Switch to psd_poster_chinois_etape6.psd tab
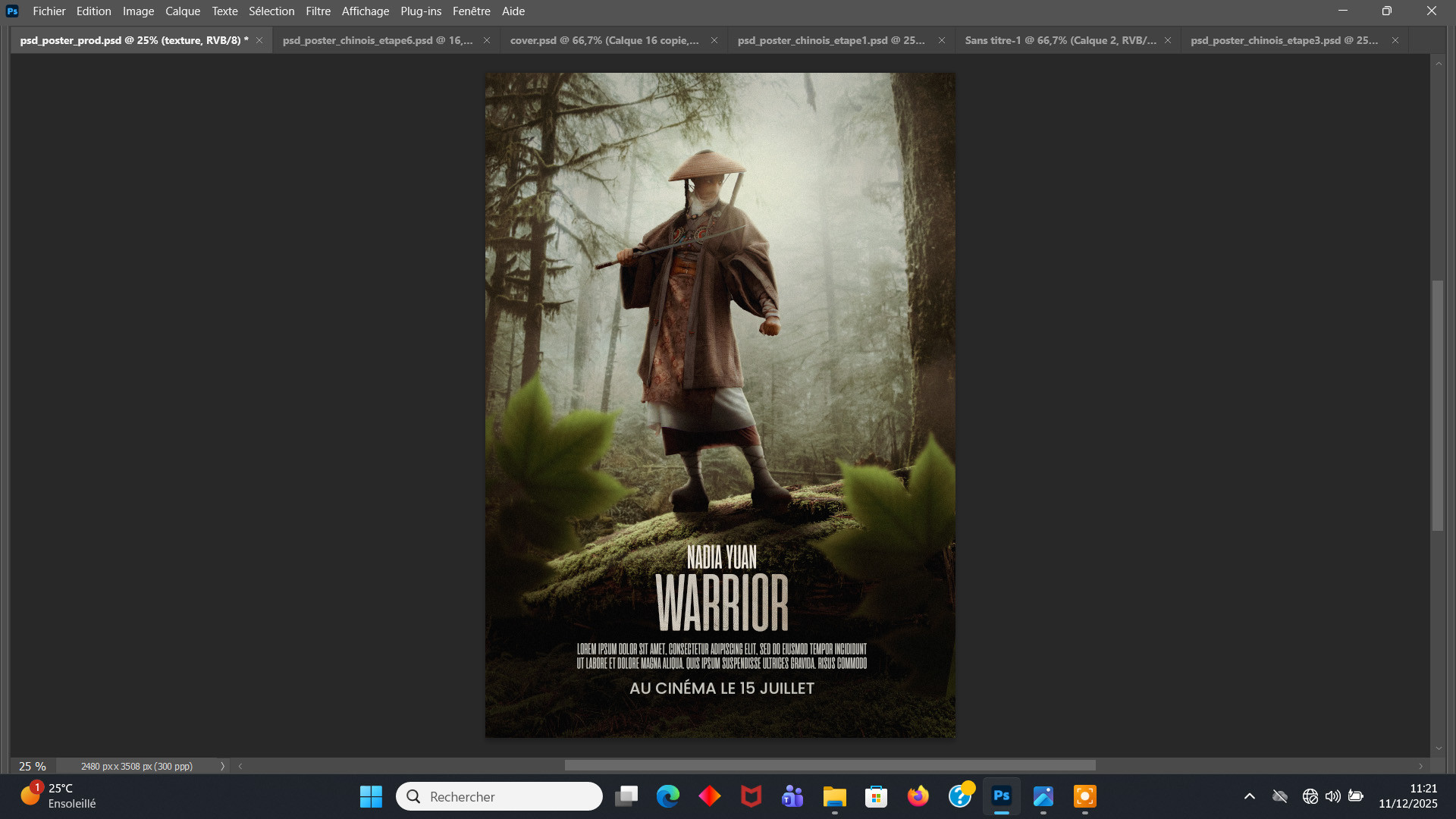The height and width of the screenshot is (819, 1456). coord(377,40)
